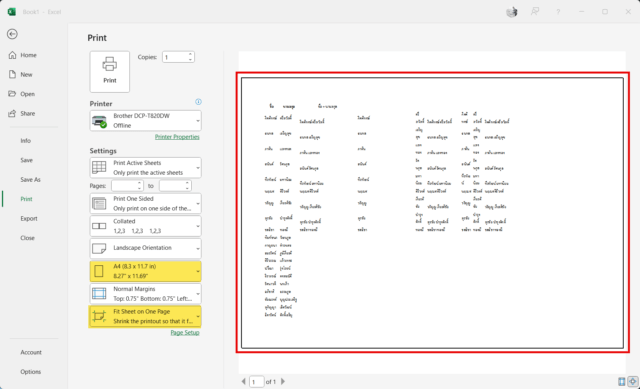Click the print preview page
Image resolution: width=640 pixels, height=389 pixels.
(x=432, y=213)
